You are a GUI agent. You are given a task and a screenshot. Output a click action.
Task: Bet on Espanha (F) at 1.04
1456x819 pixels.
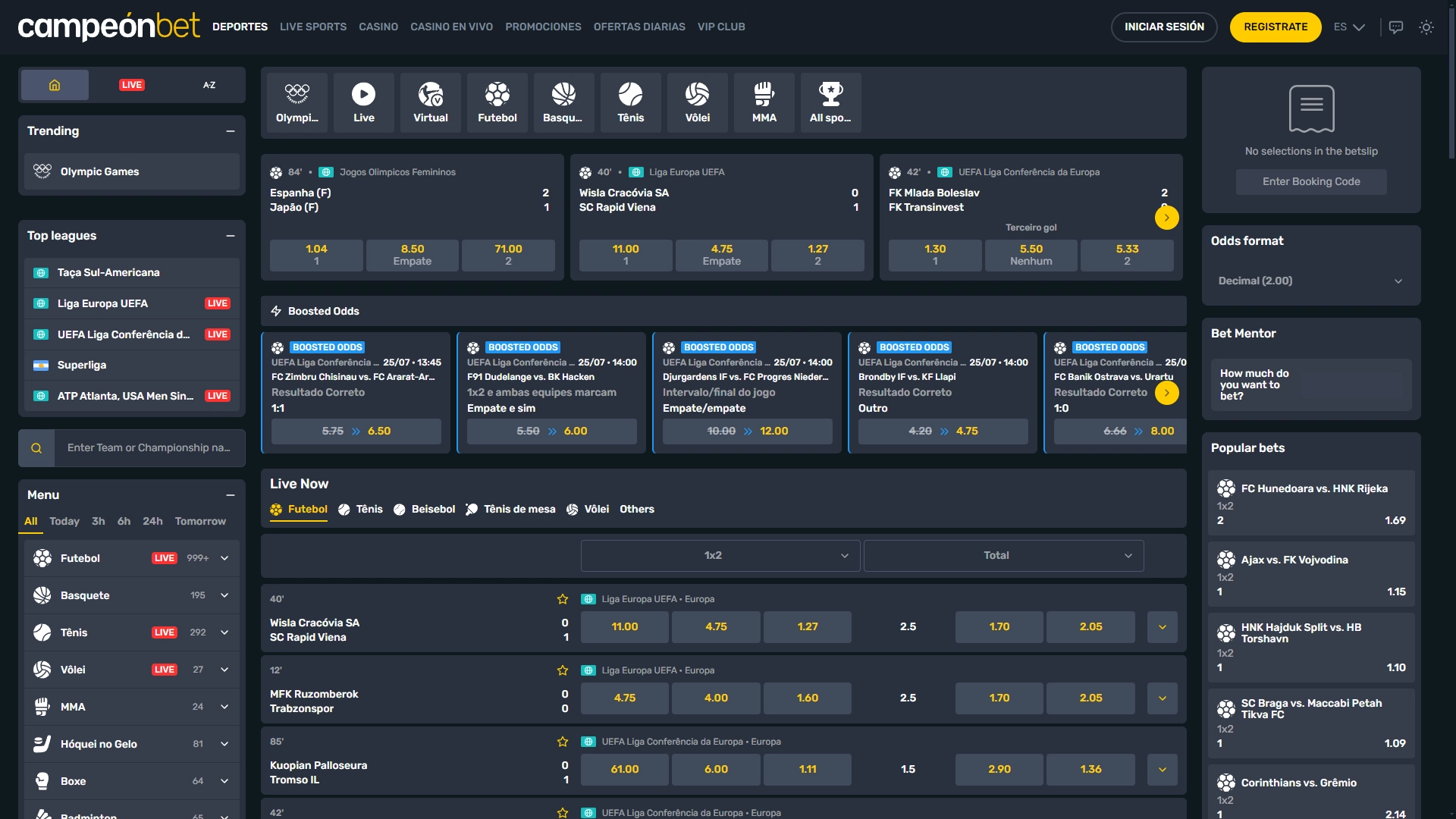[x=316, y=256]
